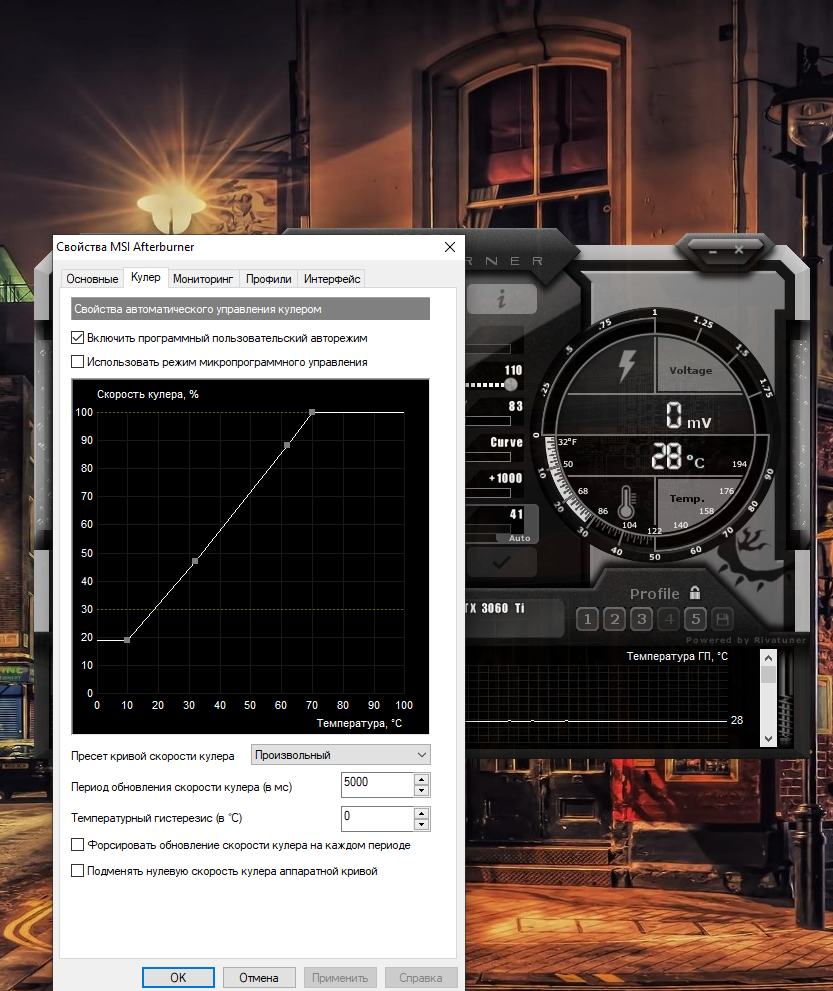Close the Afterburner main window
Image resolution: width=833 pixels, height=991 pixels.
point(739,250)
